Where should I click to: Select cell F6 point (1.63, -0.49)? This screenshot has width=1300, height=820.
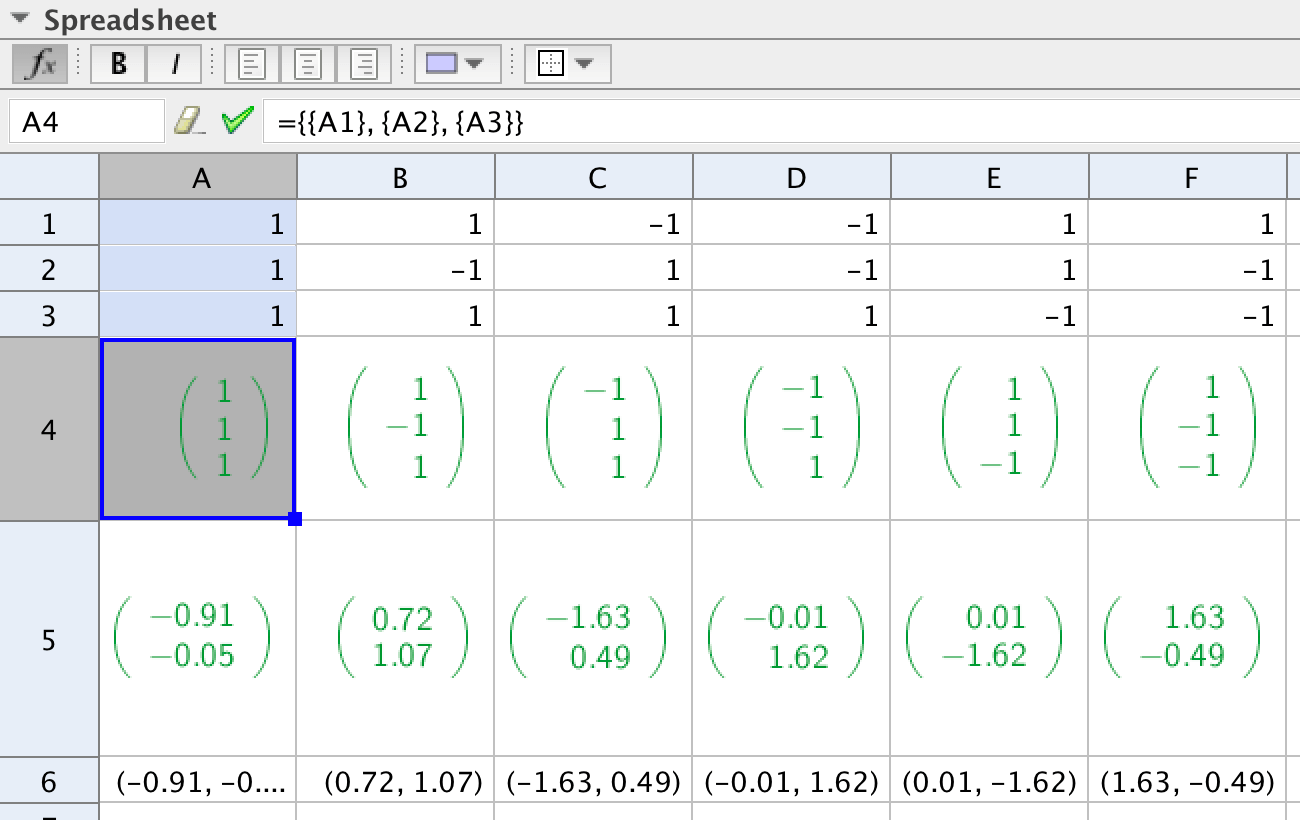tap(1188, 780)
